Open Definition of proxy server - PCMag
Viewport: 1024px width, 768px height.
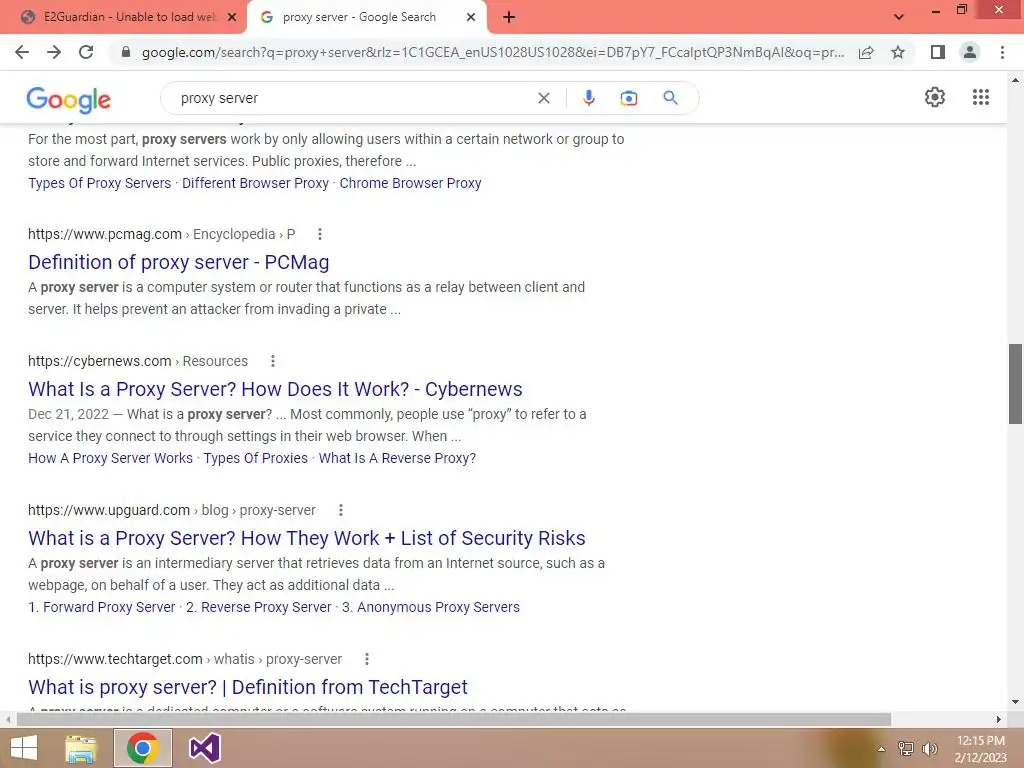point(178,262)
